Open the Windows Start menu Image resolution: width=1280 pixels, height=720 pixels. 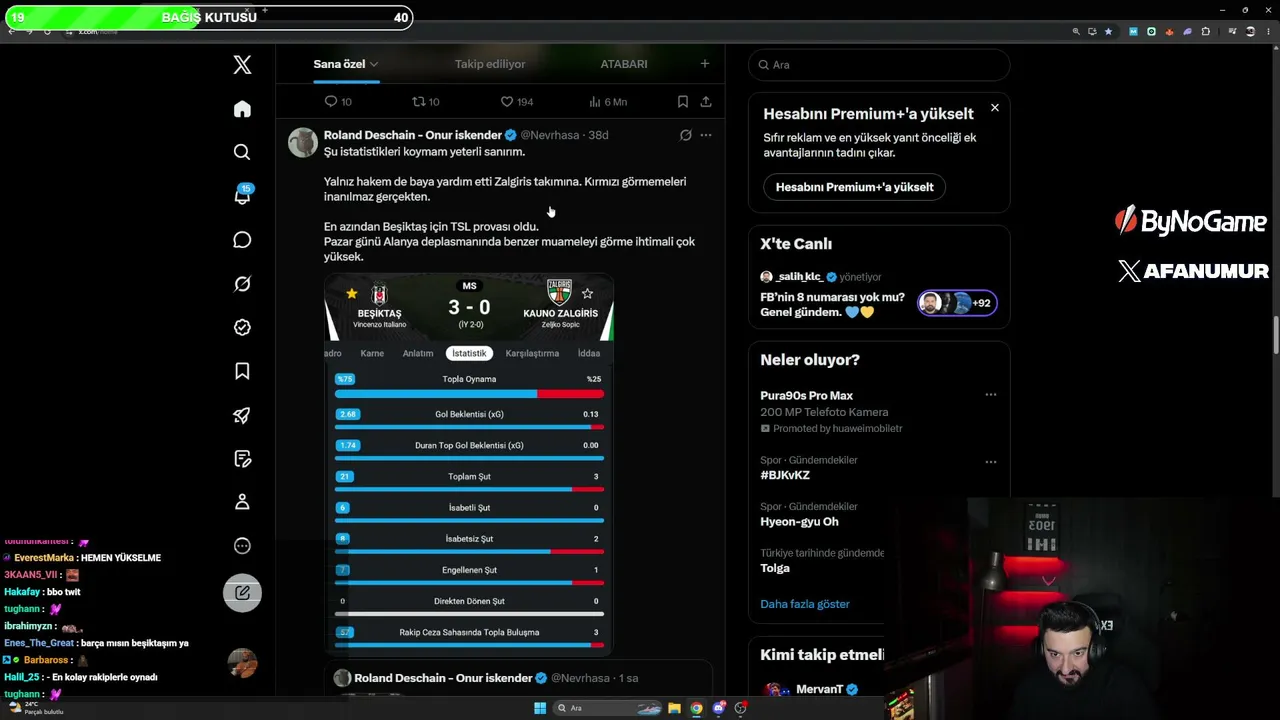[540, 708]
